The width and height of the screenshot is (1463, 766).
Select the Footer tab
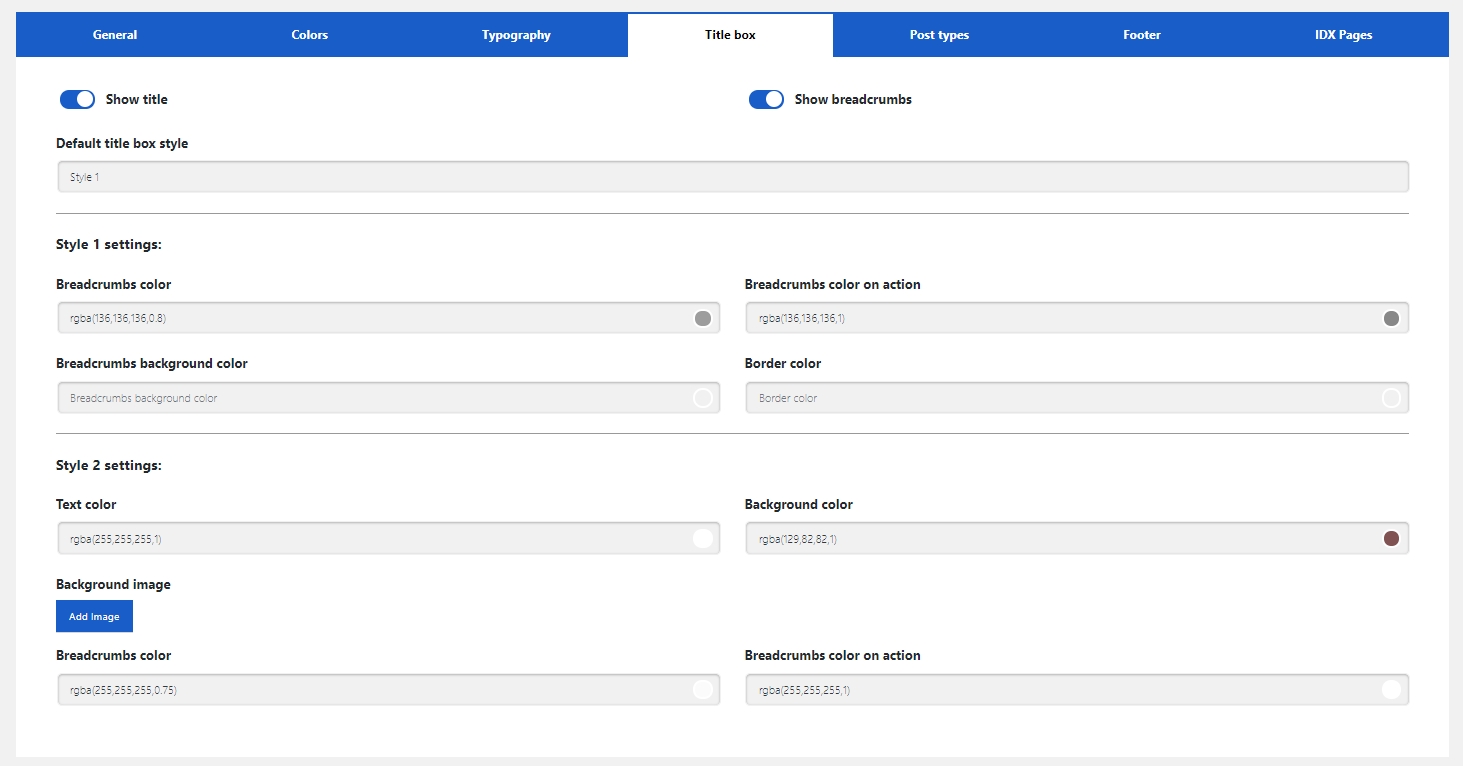[1141, 35]
